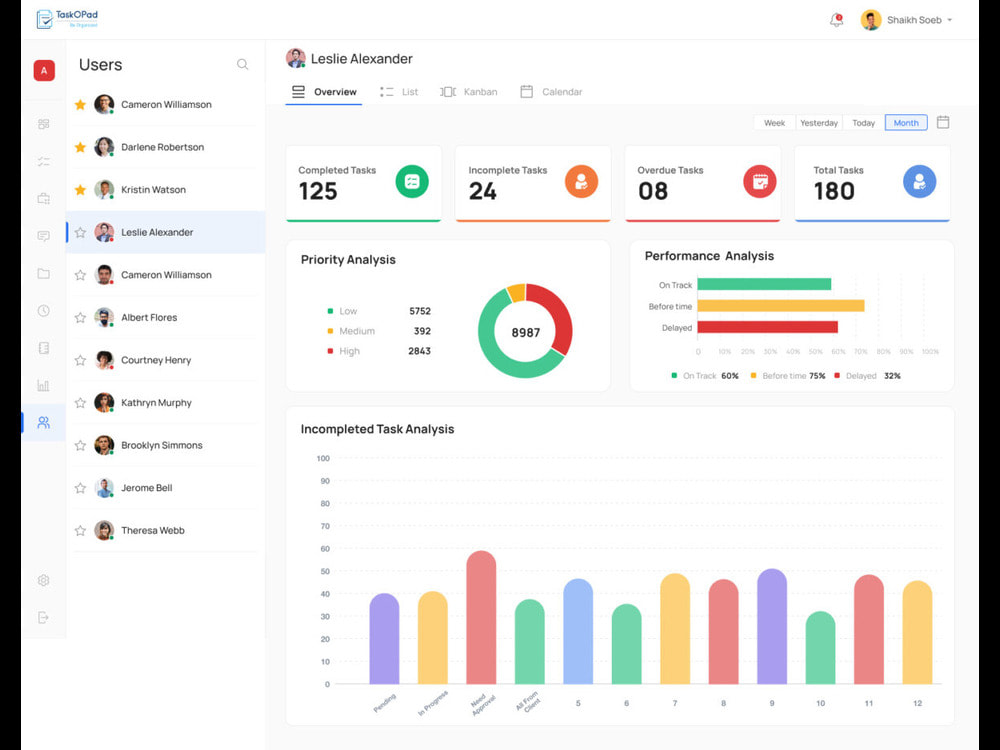Click the orange Incomplete Tasks icon
The height and width of the screenshot is (750, 1000).
click(x=581, y=181)
